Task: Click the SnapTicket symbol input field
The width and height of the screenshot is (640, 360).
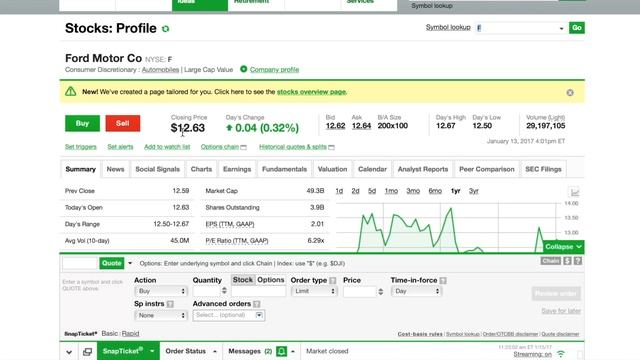Action: (x=80, y=263)
